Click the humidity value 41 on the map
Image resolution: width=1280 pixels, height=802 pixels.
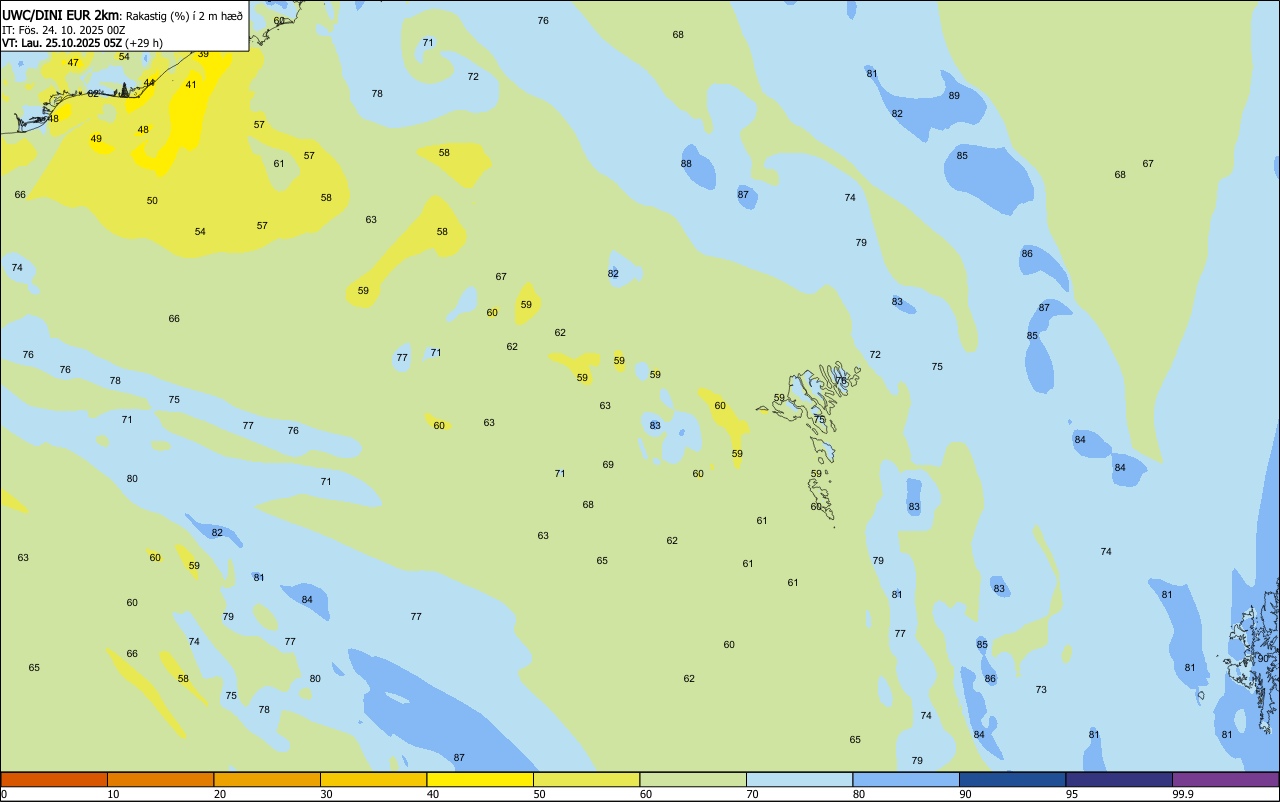(x=191, y=85)
